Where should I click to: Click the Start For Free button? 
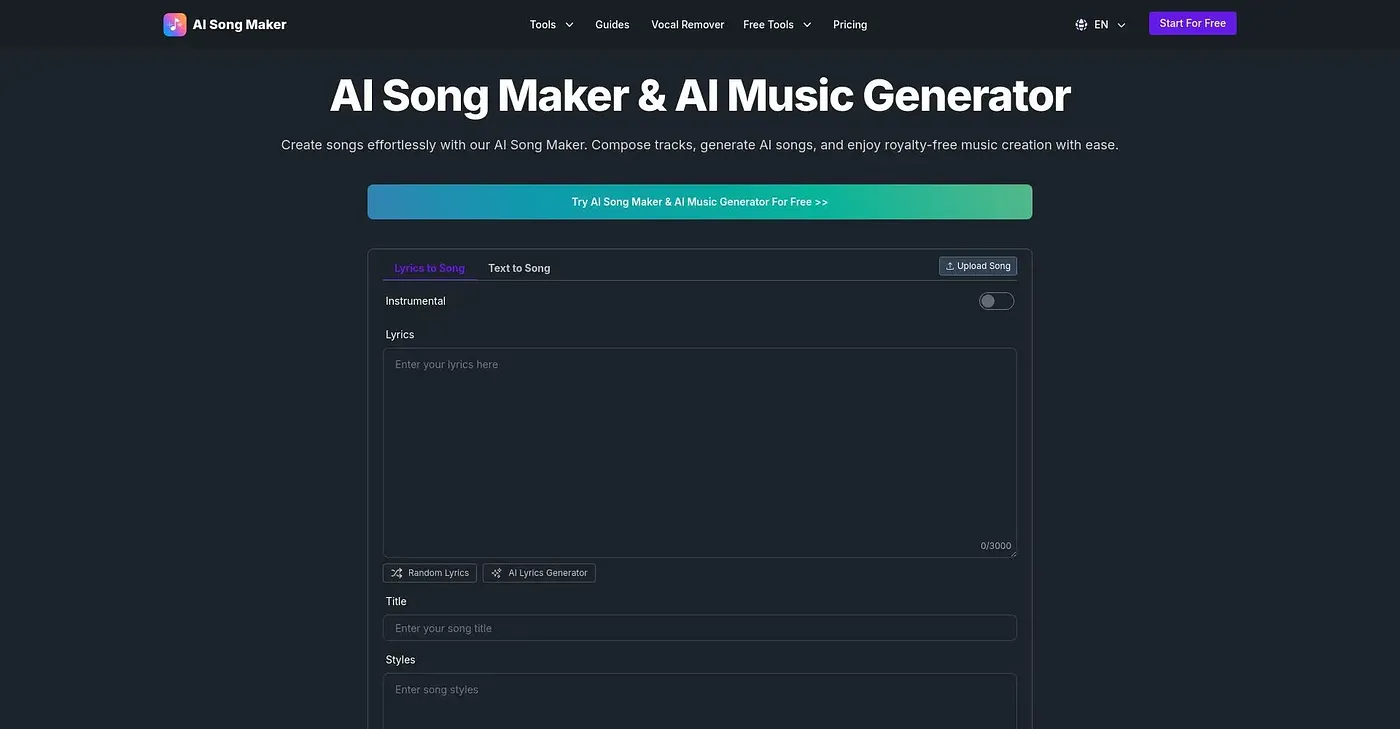1193,23
